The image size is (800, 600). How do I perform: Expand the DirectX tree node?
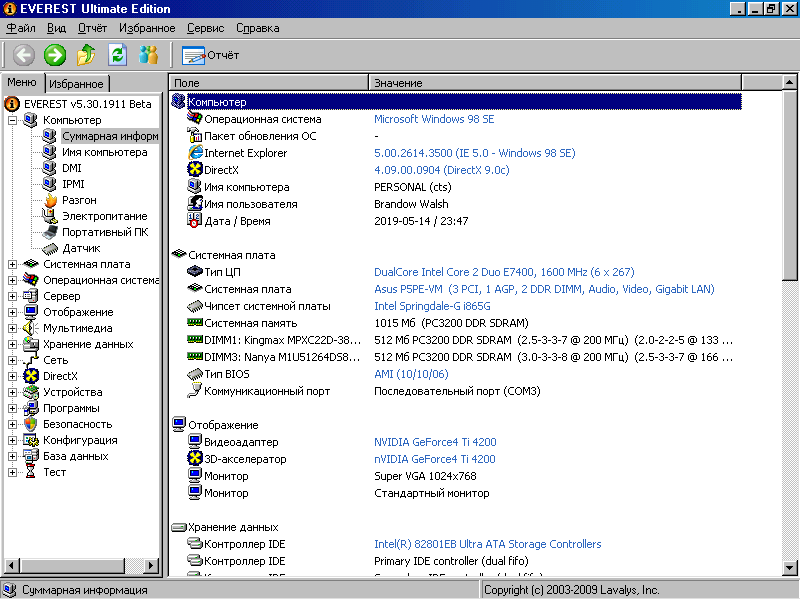(13, 376)
